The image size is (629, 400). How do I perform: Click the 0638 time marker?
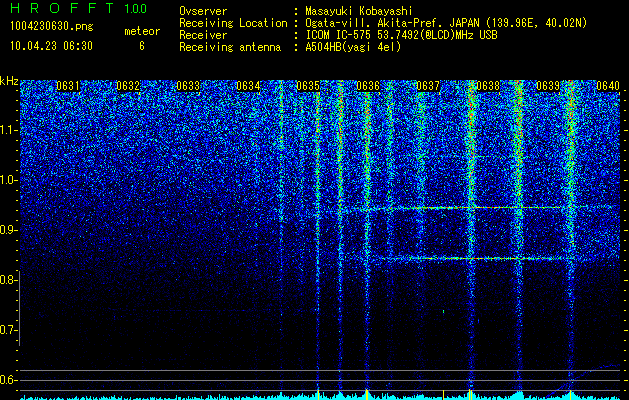488,86
